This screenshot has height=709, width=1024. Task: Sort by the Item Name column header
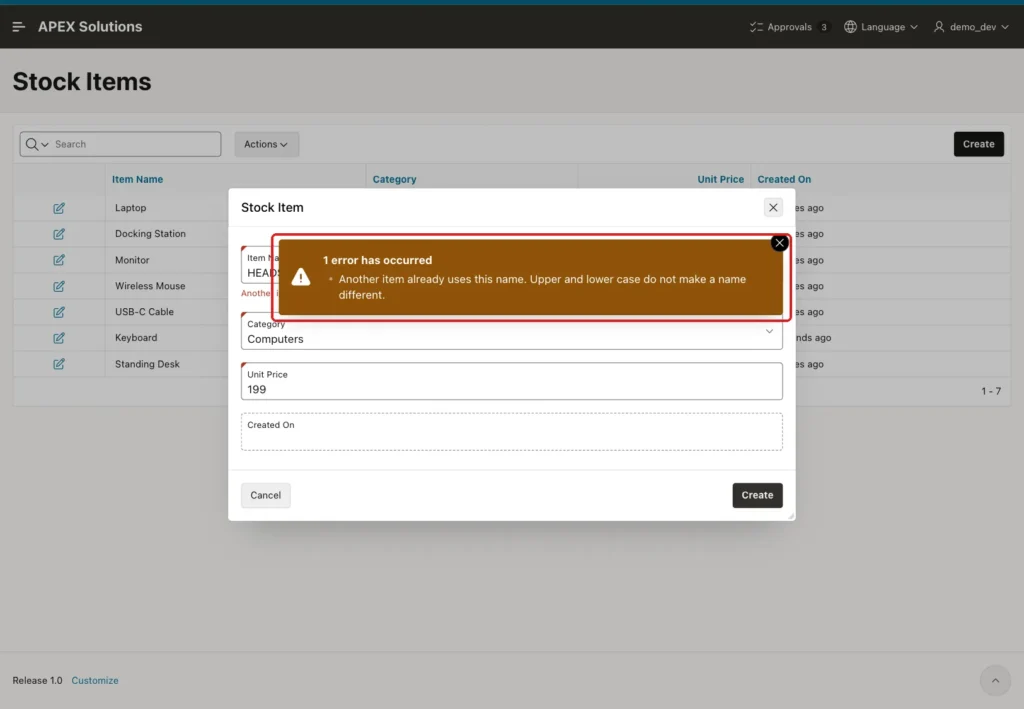(x=137, y=180)
